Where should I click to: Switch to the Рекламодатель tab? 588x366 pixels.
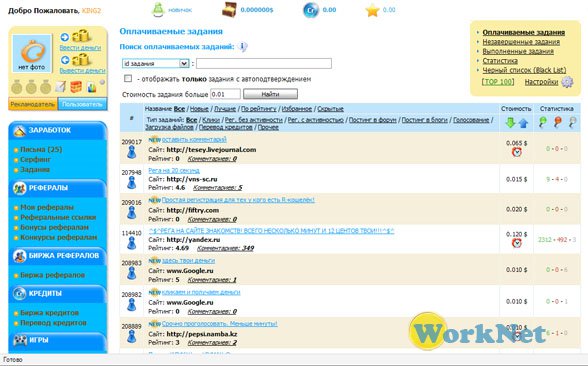tap(33, 104)
